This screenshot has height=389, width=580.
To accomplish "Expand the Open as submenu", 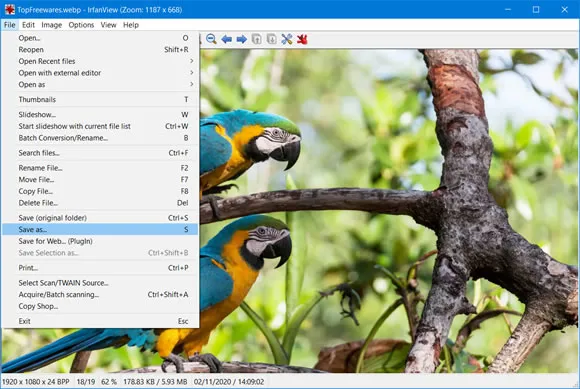I will click(x=100, y=84).
